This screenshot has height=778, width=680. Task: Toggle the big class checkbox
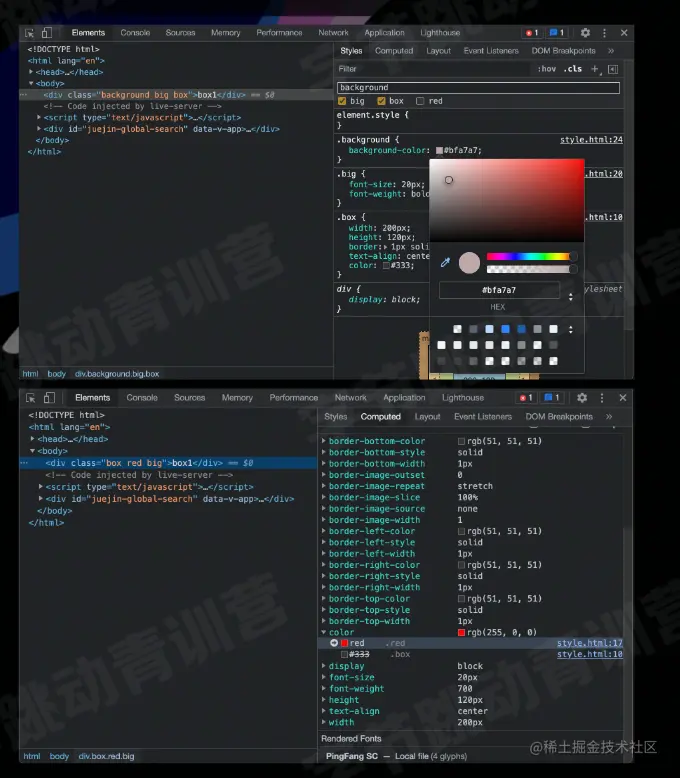[x=342, y=101]
